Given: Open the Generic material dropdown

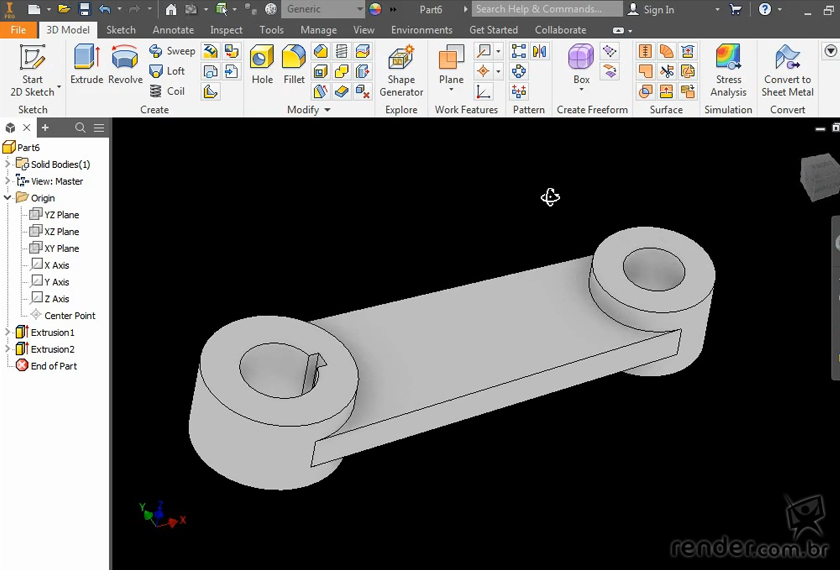Looking at the screenshot, I should 322,9.
